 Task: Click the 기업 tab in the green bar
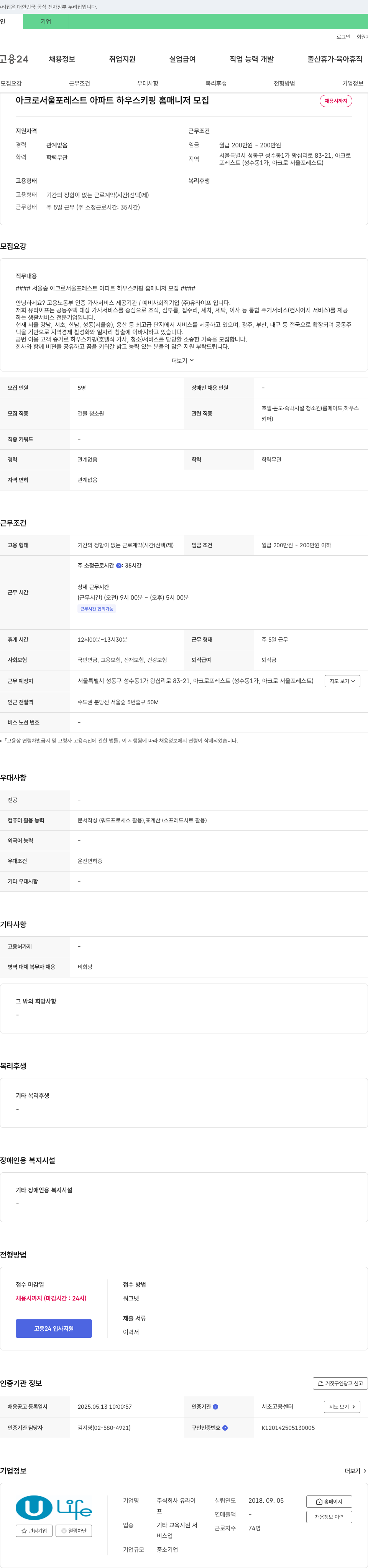coord(46,21)
